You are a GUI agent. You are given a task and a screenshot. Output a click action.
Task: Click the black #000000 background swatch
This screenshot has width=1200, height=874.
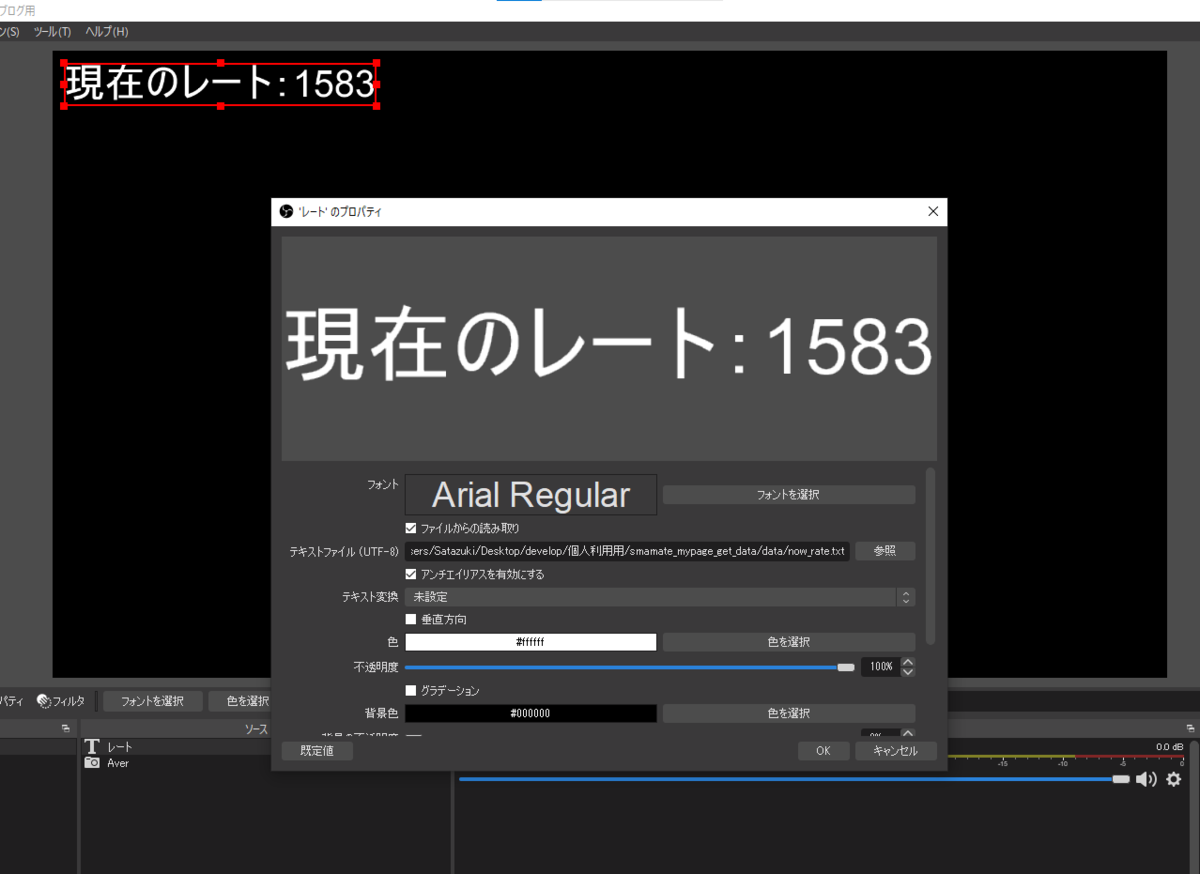click(x=530, y=713)
